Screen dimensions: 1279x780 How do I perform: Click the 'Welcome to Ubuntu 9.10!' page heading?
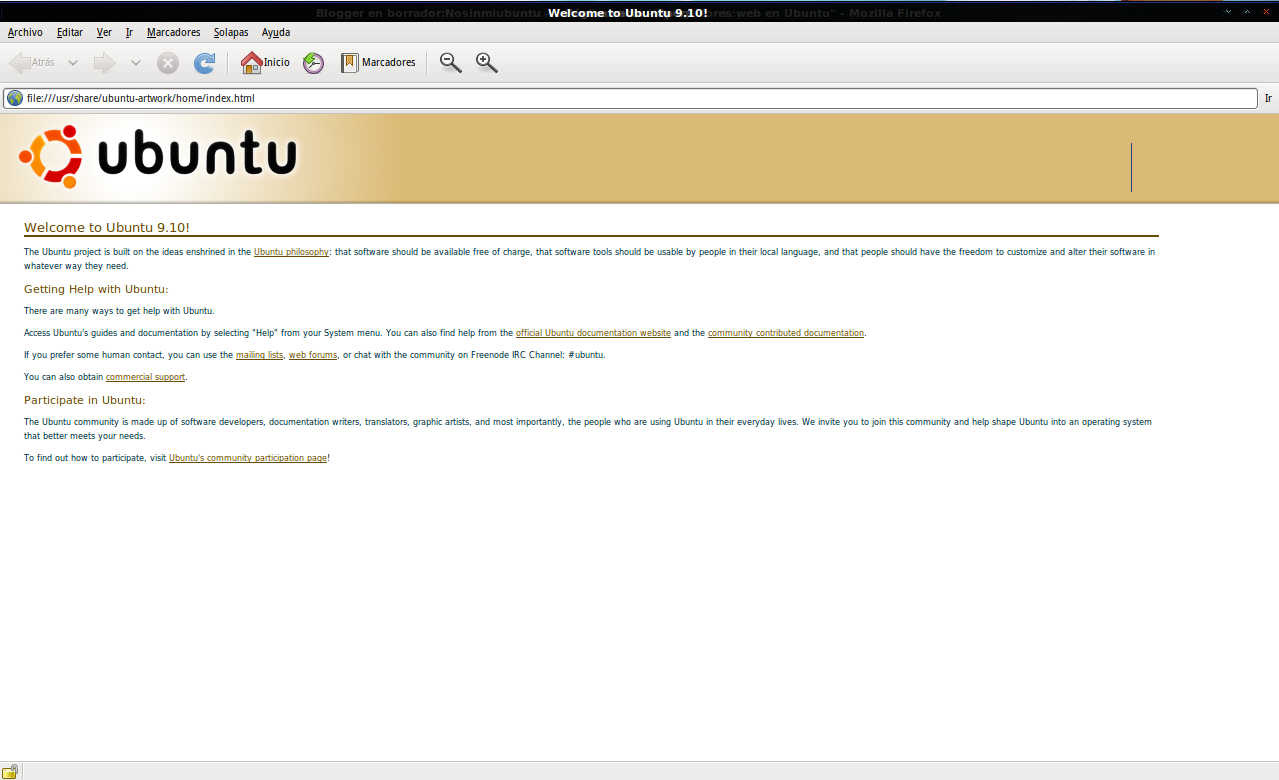[107, 228]
